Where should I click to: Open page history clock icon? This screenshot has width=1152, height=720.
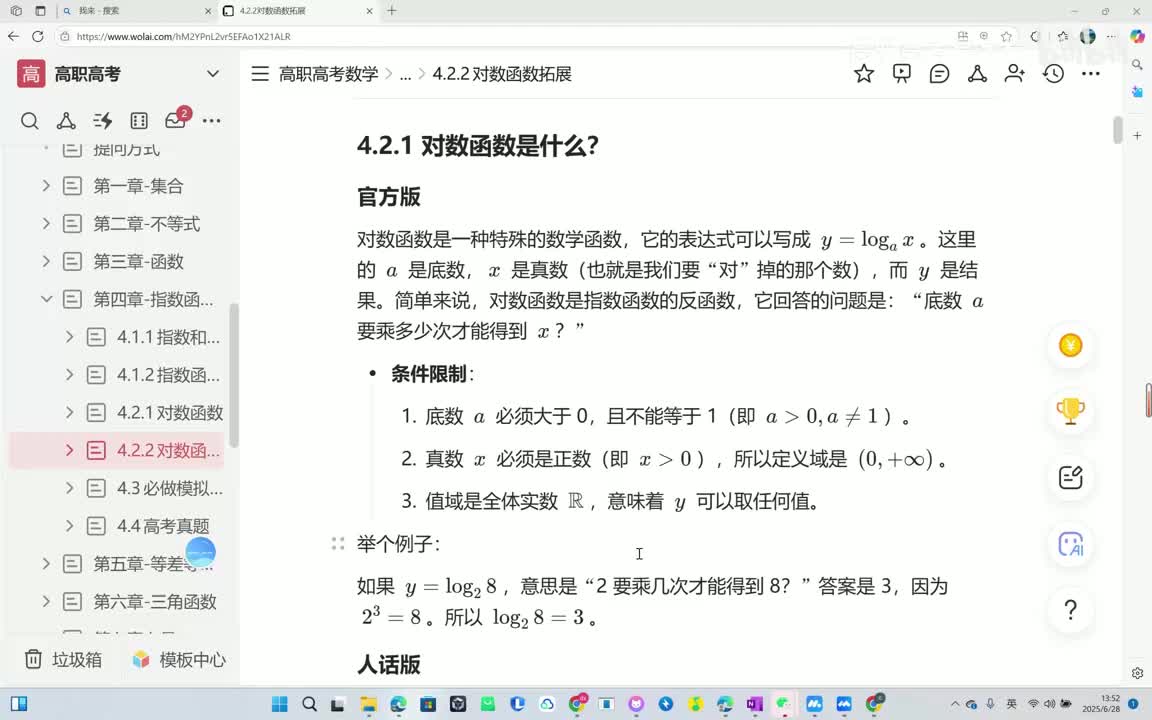[1054, 73]
